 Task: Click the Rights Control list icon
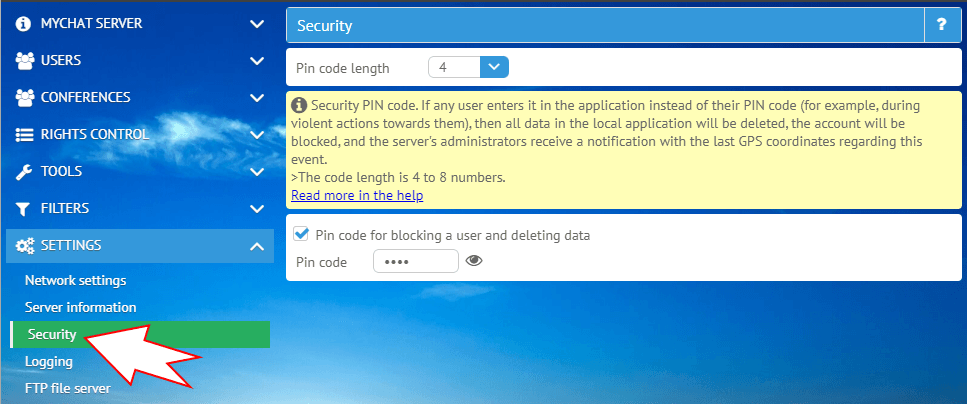coord(25,134)
